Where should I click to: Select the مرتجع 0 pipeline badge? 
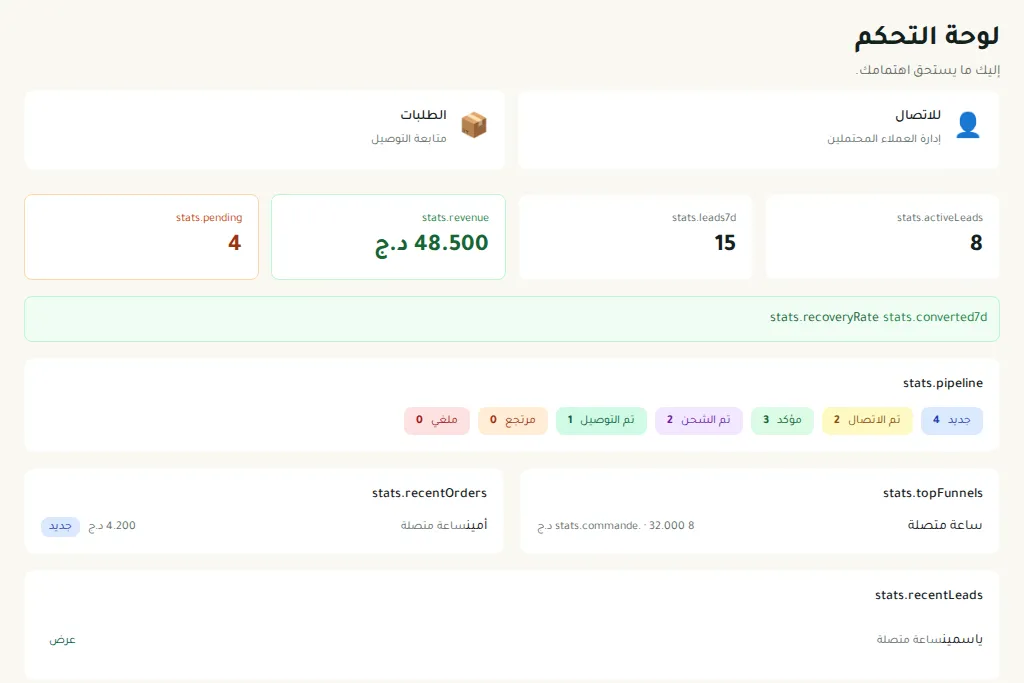(513, 421)
